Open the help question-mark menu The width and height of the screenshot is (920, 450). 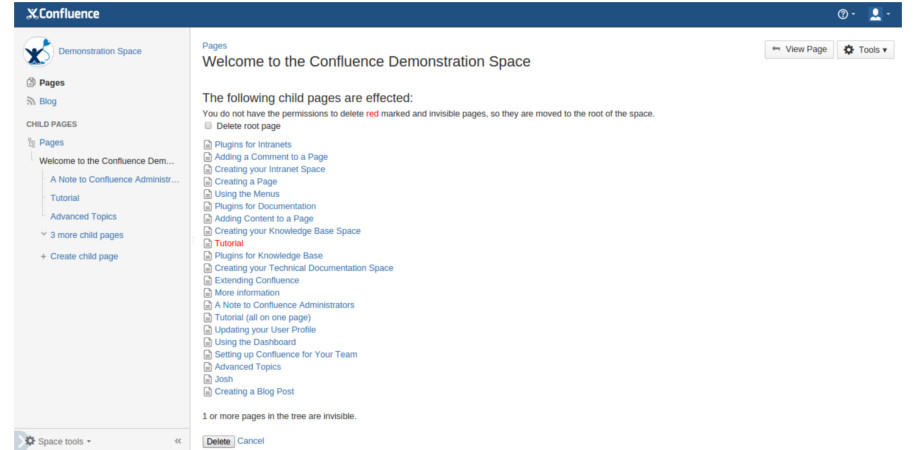845,15
